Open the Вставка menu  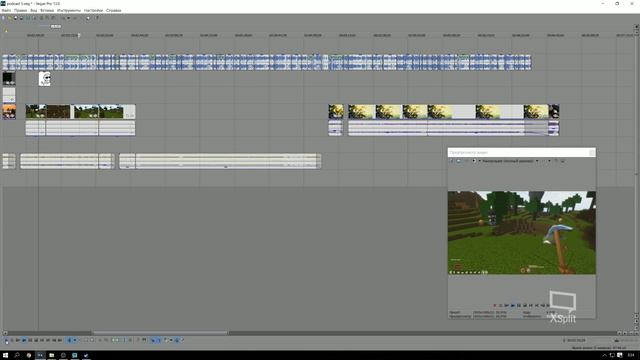(x=47, y=10)
